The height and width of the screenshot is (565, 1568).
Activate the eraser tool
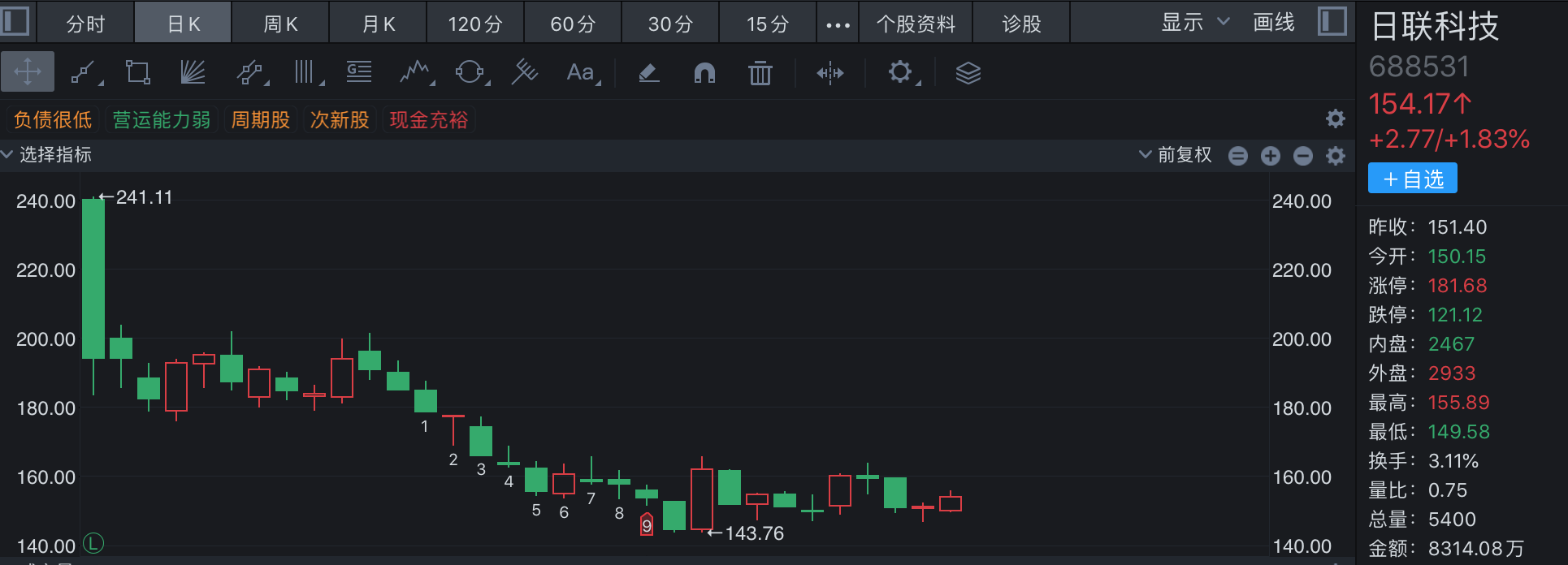point(648,73)
